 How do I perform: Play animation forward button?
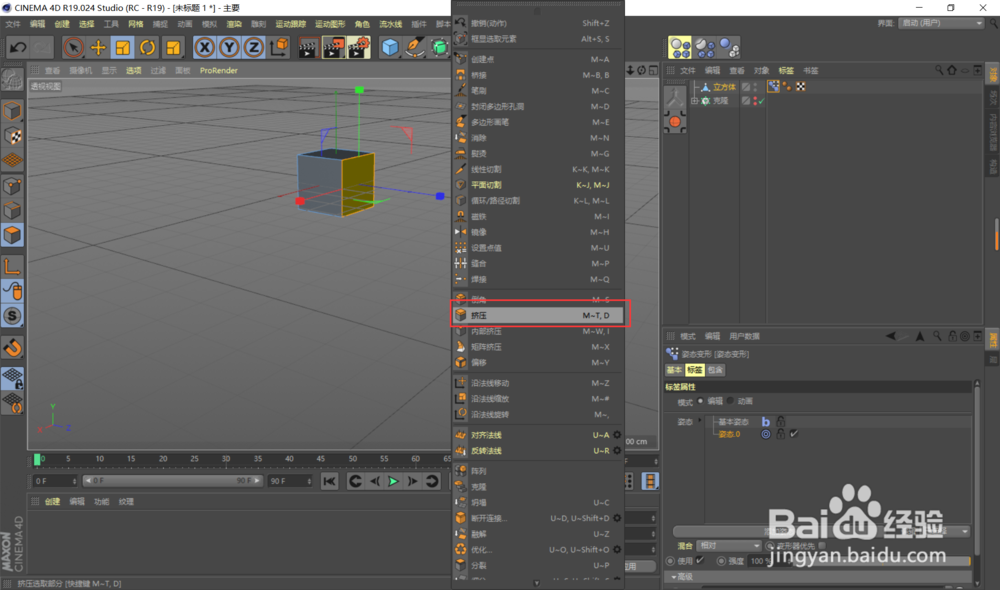(x=393, y=482)
